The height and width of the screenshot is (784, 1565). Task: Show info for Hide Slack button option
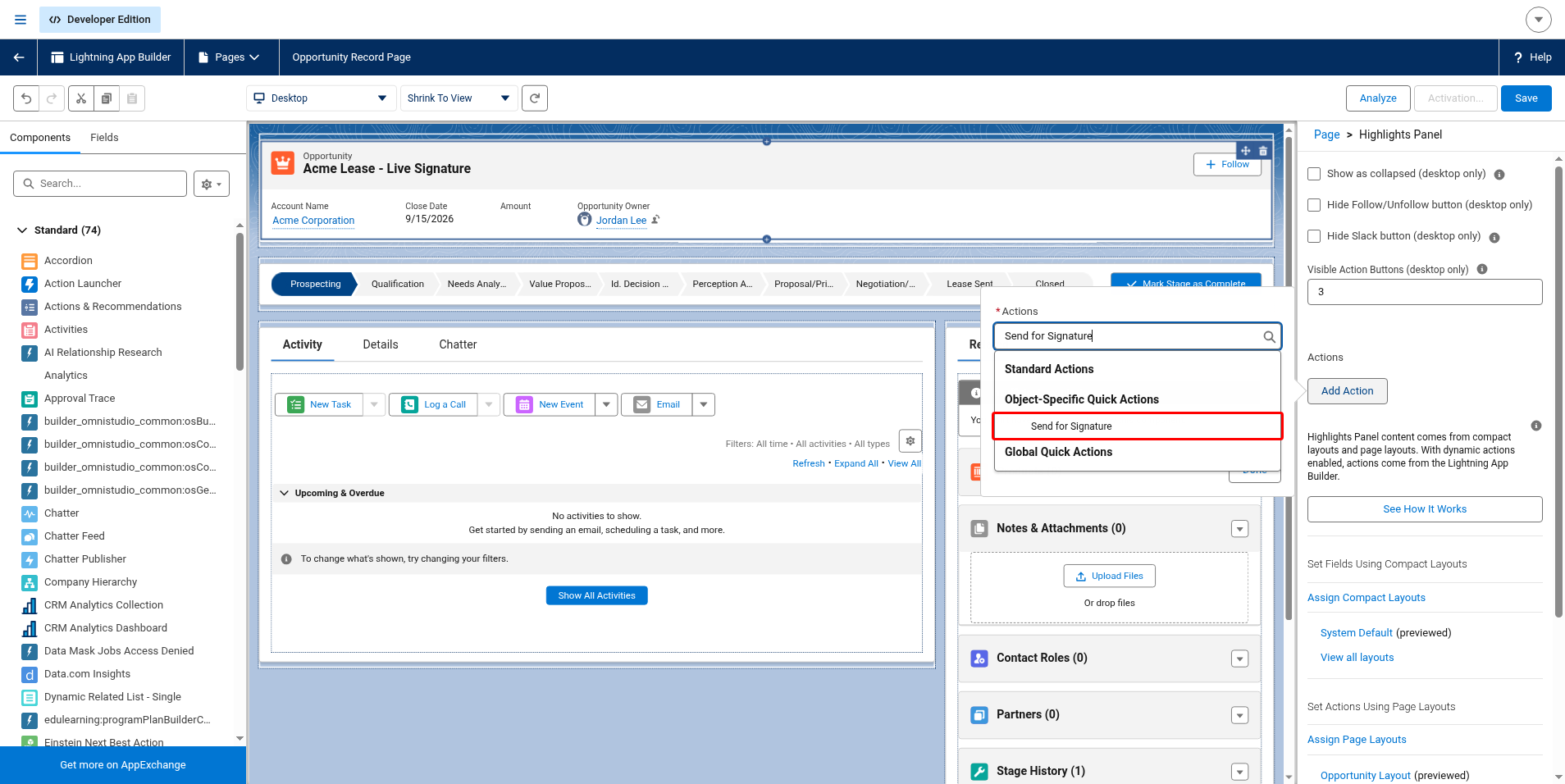pos(1494,238)
